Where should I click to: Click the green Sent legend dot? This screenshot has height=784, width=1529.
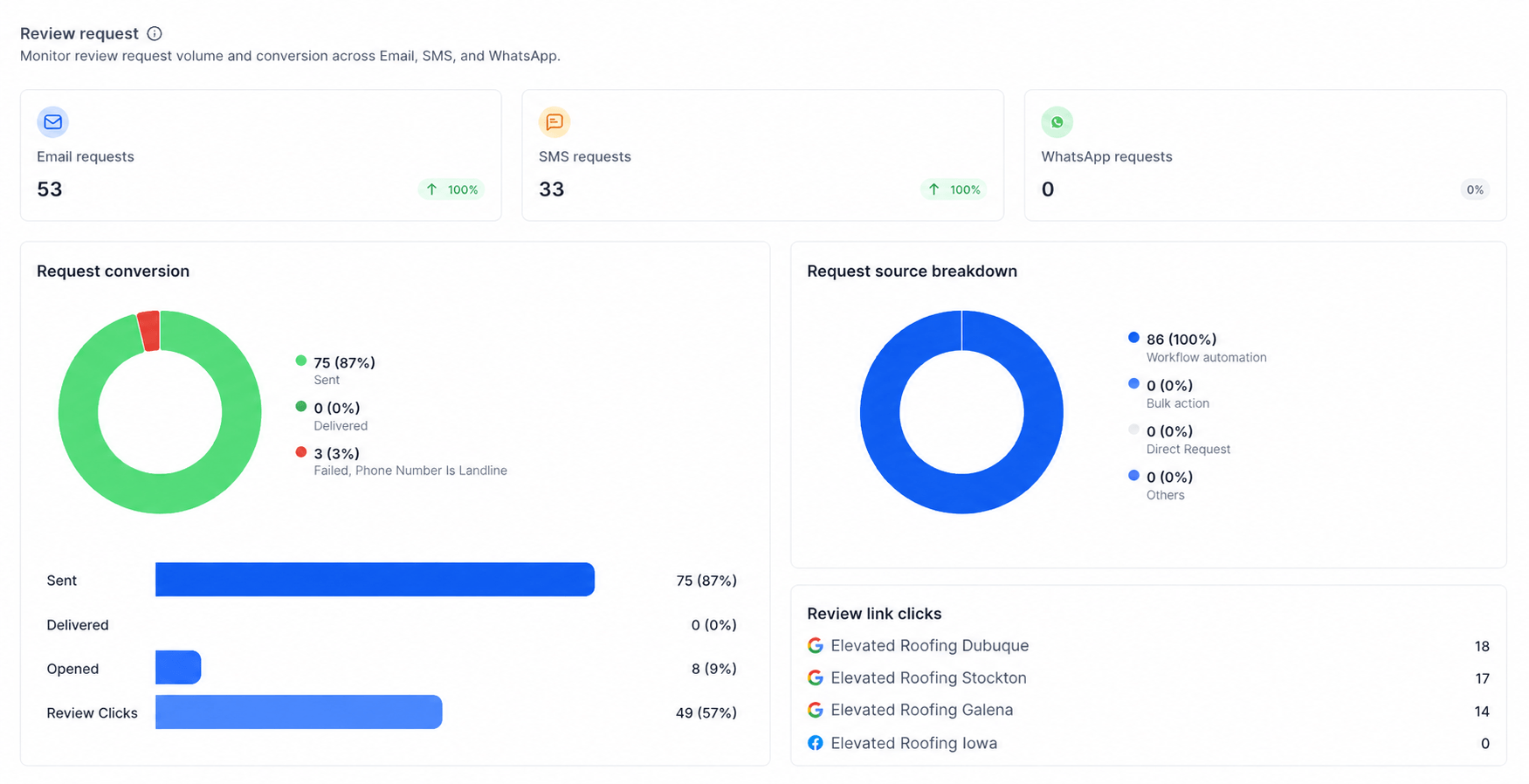301,361
